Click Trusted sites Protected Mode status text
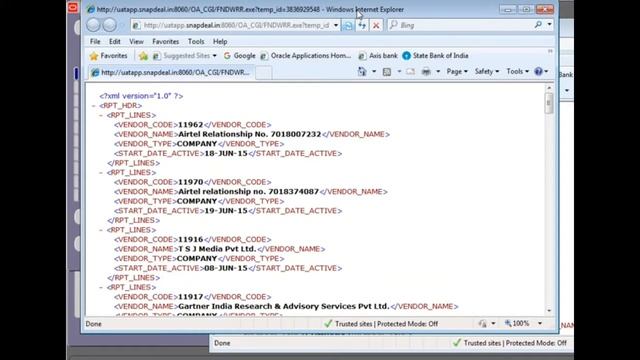 click(386, 324)
